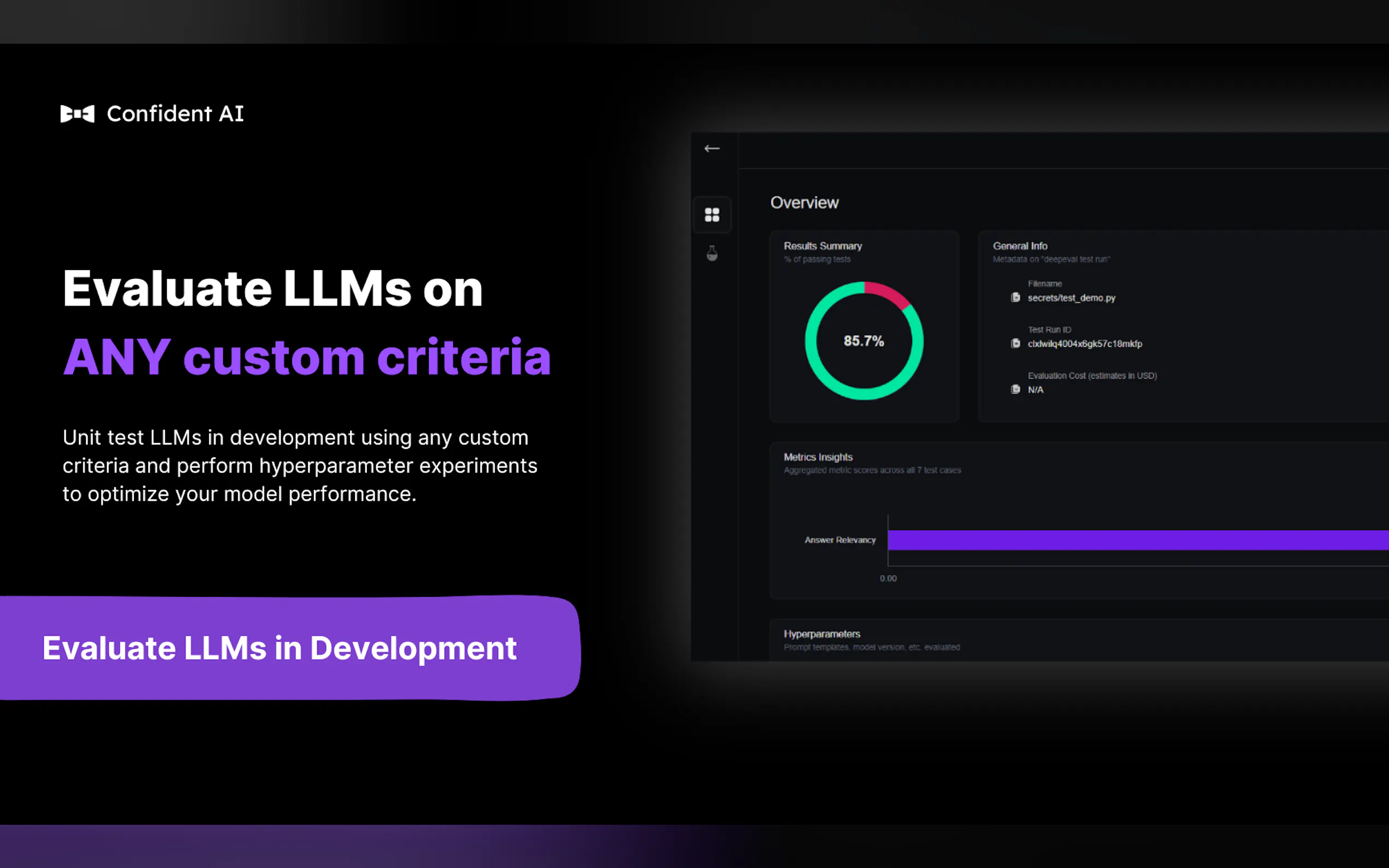Click the purple Answer Relevancy bar
1389x868 pixels.
coord(1137,540)
